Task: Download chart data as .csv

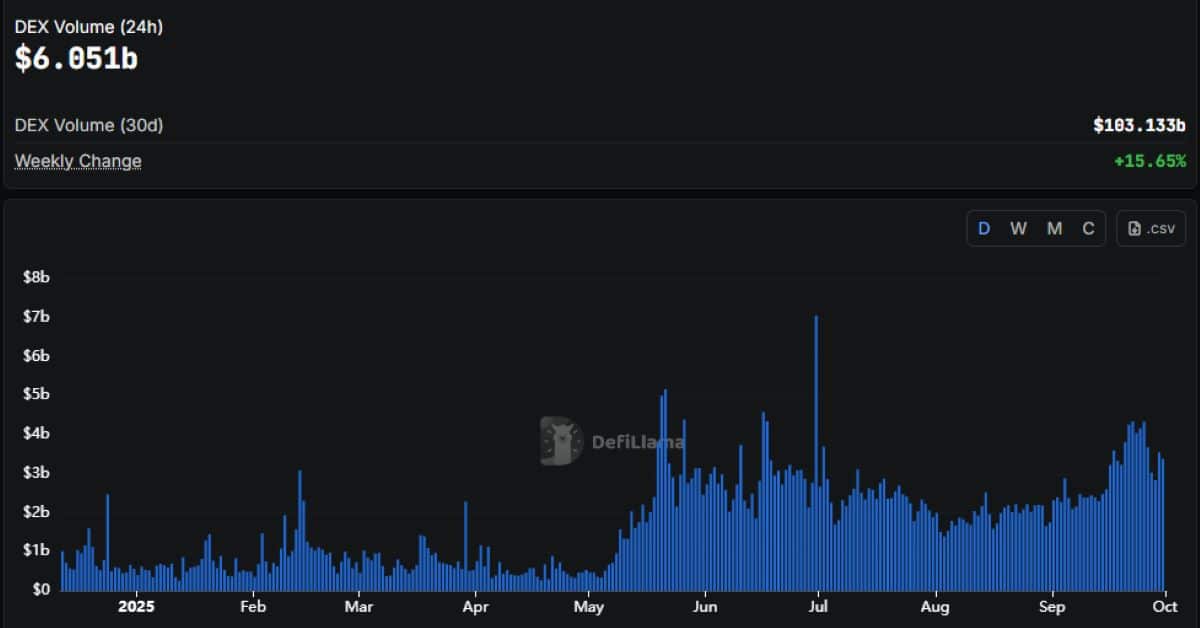Action: coord(1151,229)
